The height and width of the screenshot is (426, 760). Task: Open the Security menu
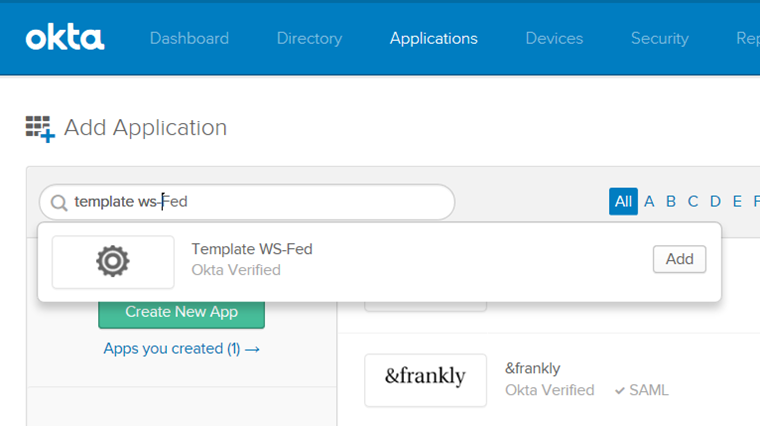coord(660,38)
